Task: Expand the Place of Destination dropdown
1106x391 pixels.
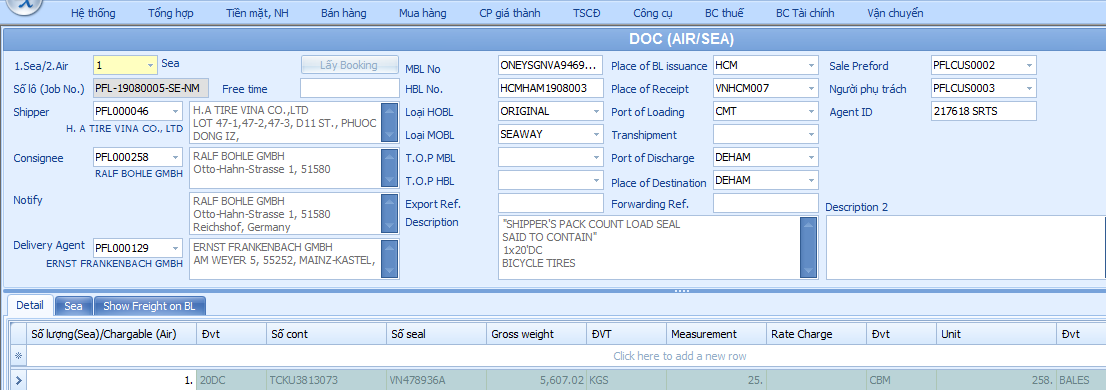Action: point(812,180)
